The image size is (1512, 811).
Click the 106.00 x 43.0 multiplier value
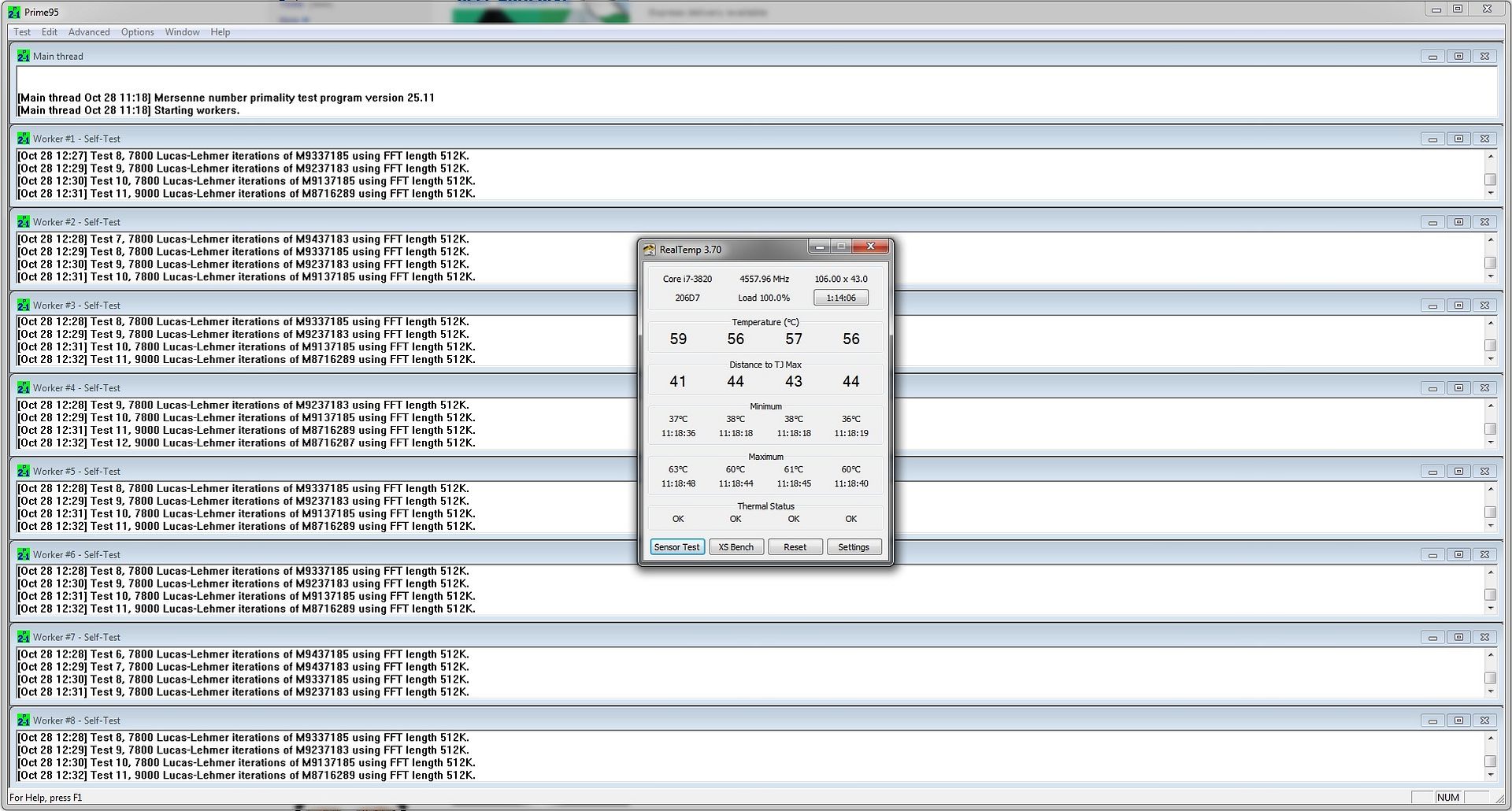841,279
